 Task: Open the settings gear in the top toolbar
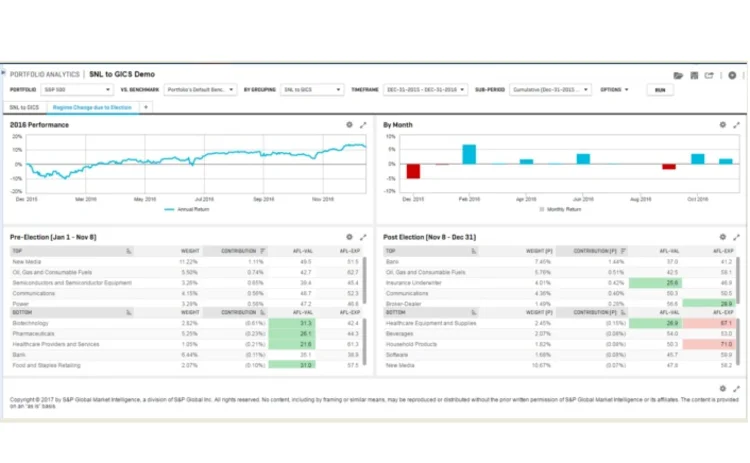(x=732, y=76)
